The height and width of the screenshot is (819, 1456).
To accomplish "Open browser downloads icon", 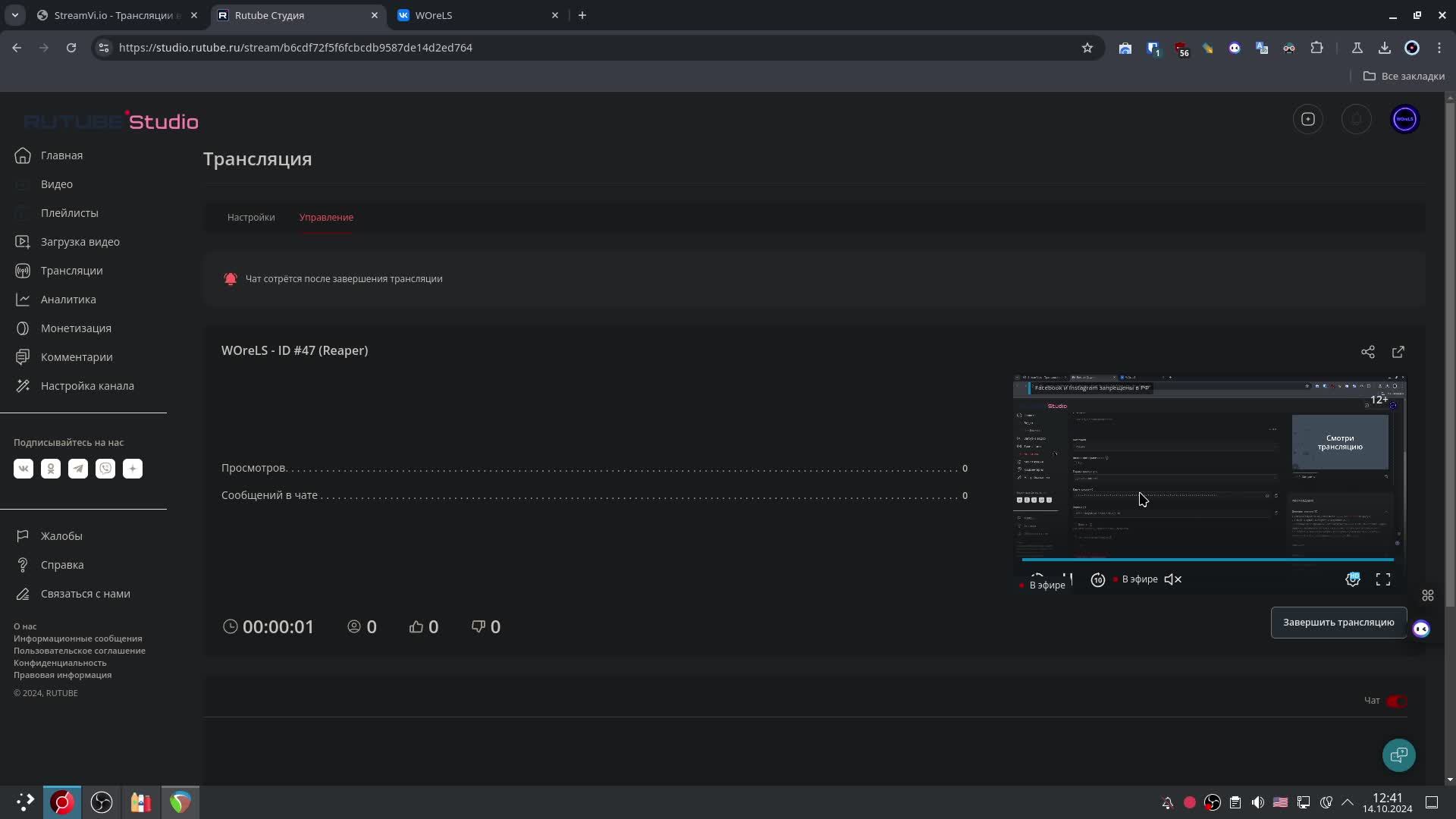I will 1385,48.
